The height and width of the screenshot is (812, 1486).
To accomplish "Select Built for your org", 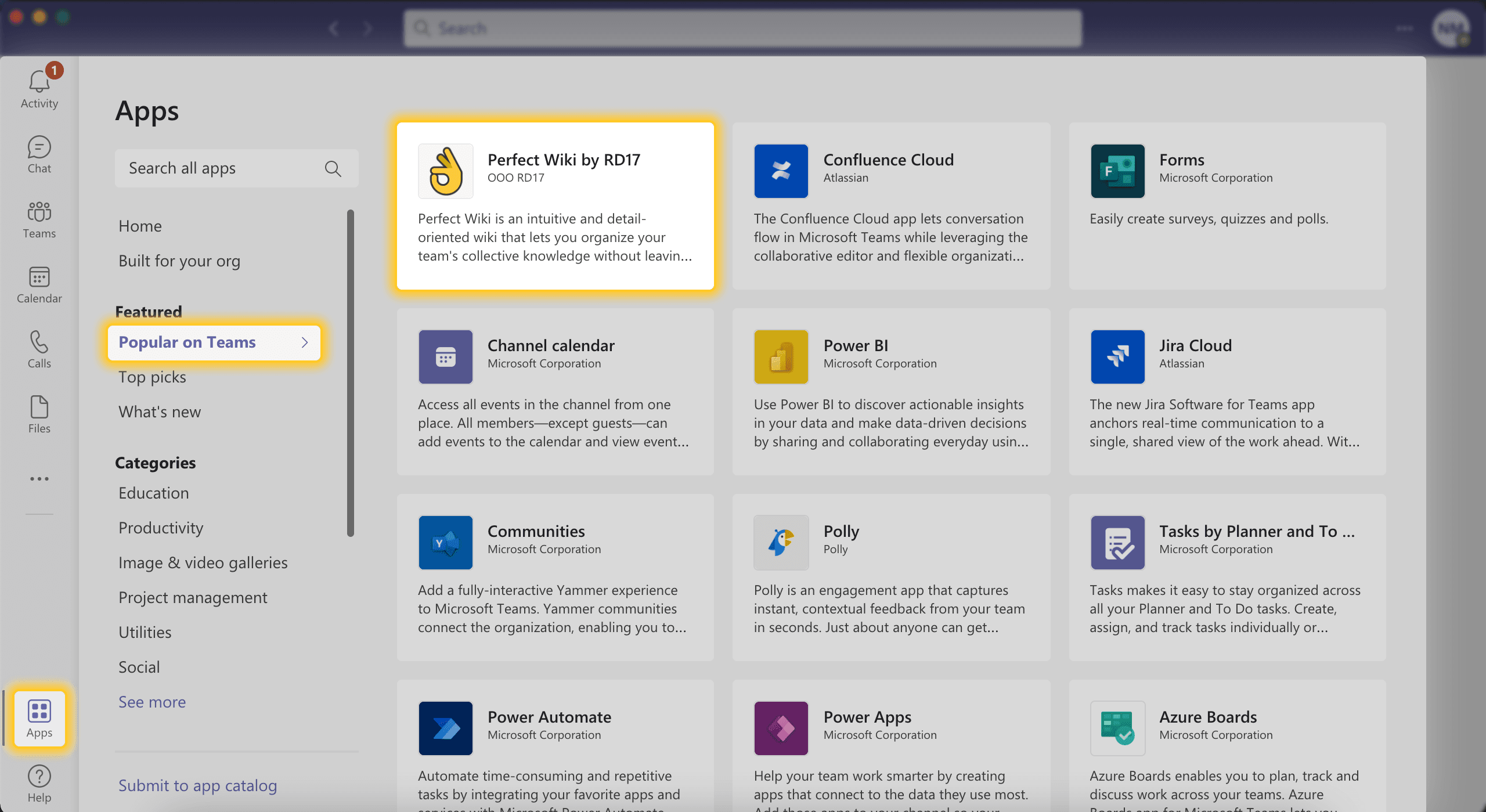I will click(x=179, y=261).
